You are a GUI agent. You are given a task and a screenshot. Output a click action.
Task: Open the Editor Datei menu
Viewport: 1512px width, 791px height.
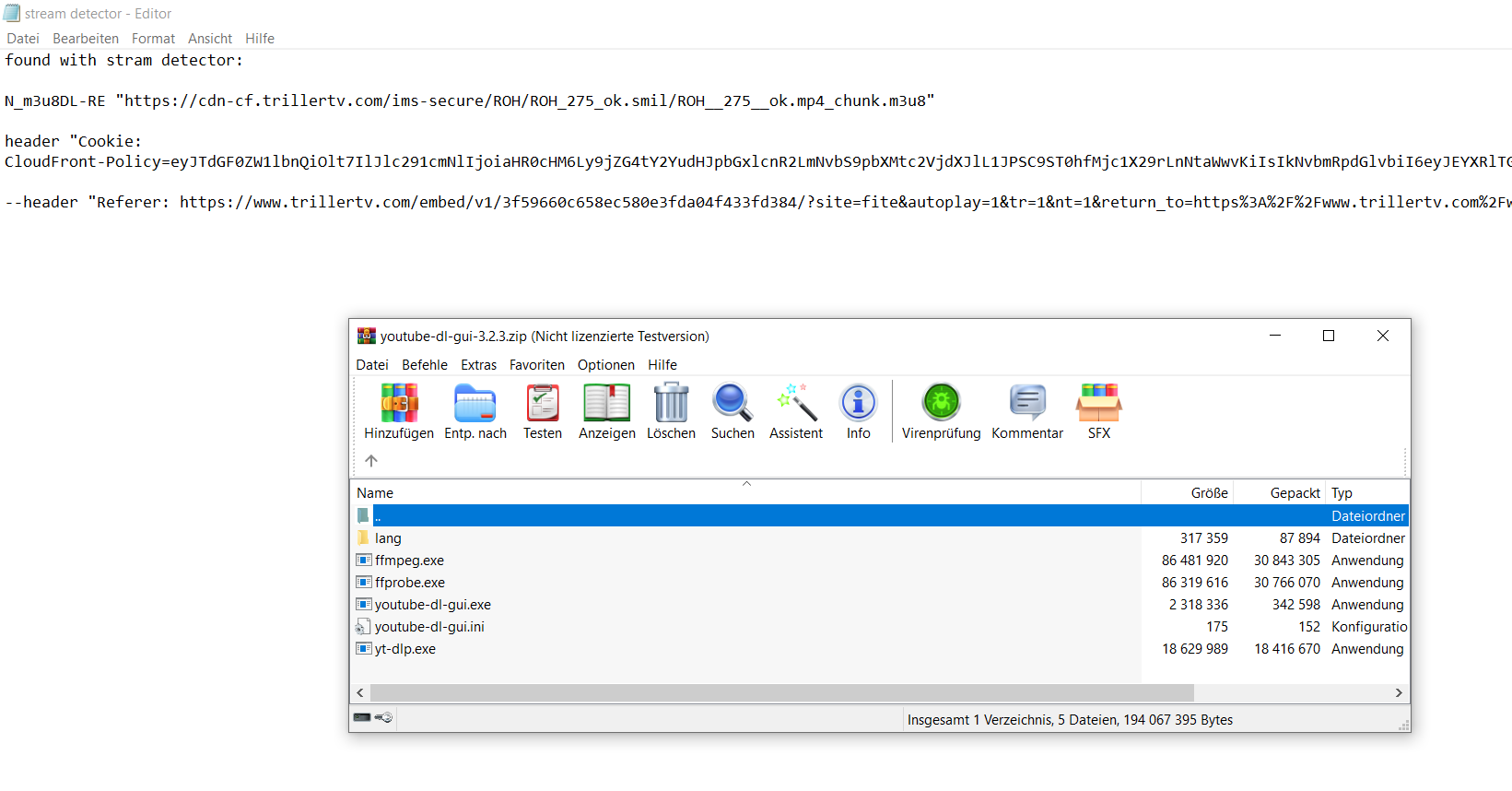click(23, 39)
